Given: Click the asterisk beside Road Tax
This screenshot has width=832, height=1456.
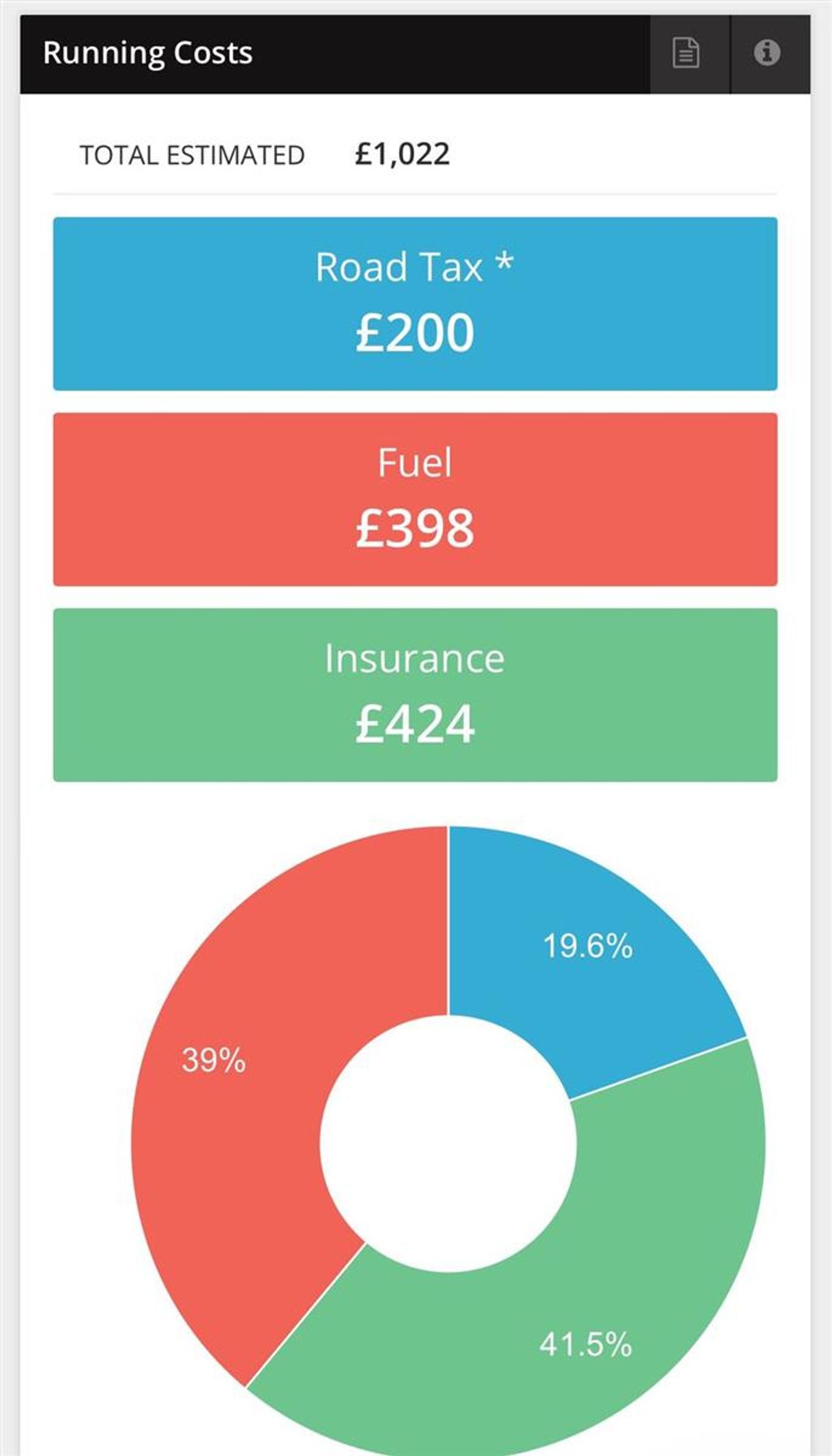Looking at the screenshot, I should 504,262.
